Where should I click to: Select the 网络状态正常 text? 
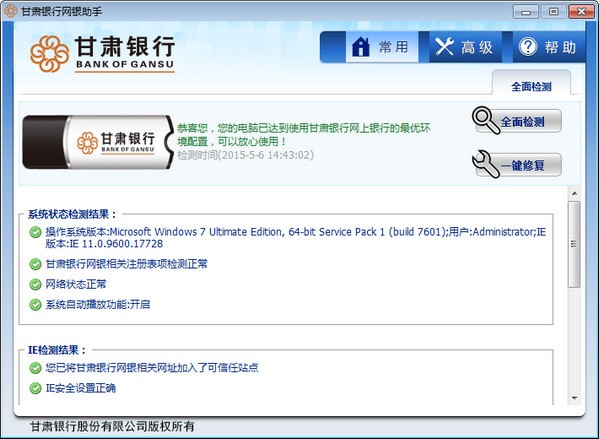tap(76, 284)
